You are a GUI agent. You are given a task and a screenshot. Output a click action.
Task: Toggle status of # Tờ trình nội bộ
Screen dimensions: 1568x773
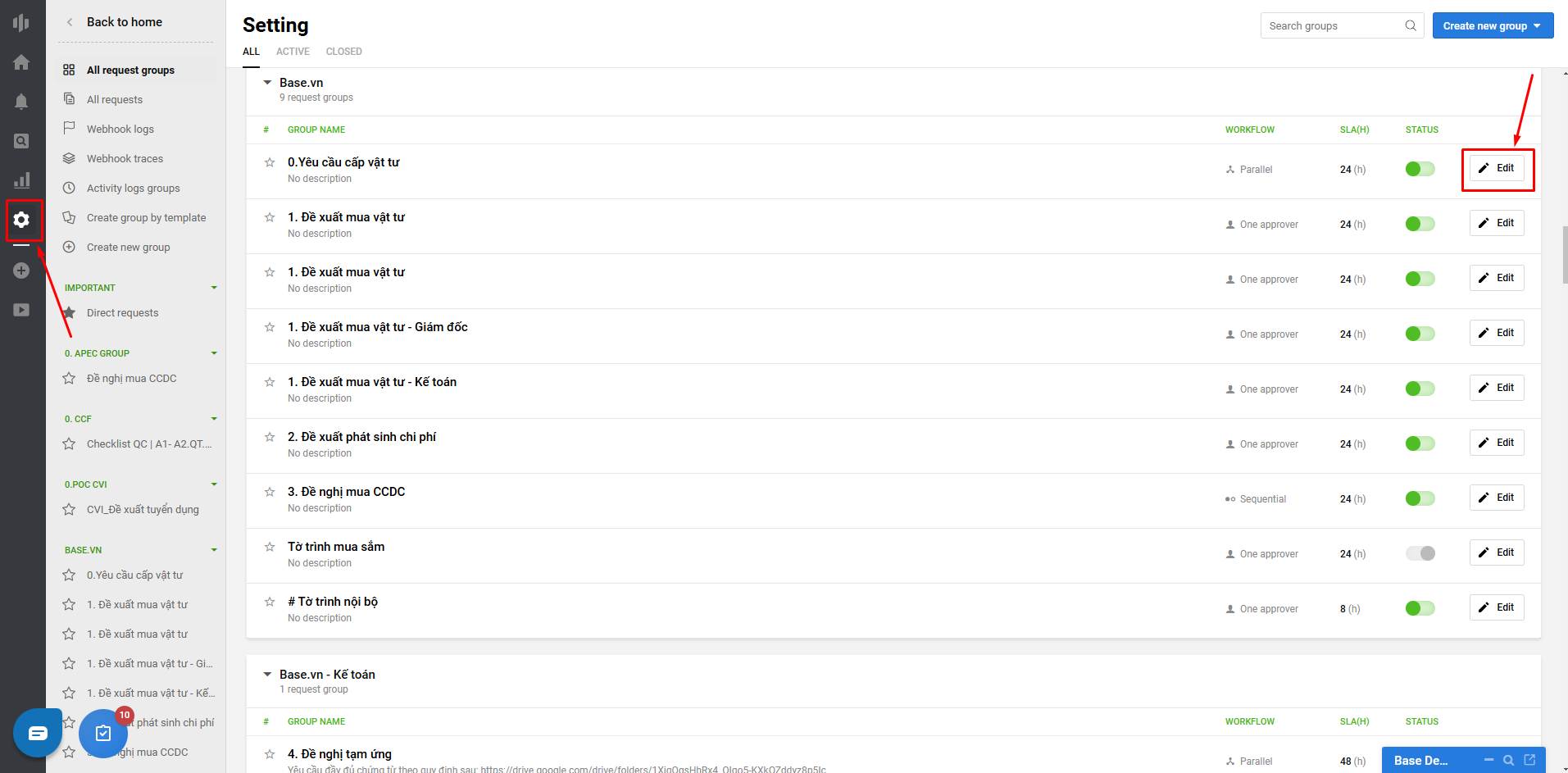[1420, 608]
